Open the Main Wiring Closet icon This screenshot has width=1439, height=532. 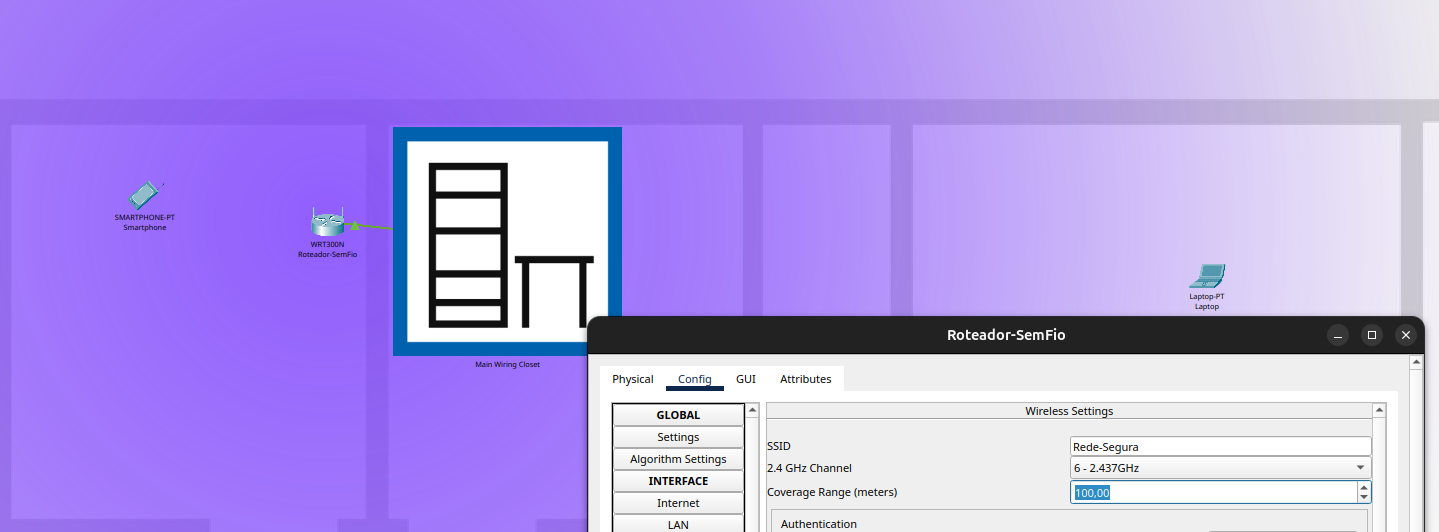click(x=507, y=241)
